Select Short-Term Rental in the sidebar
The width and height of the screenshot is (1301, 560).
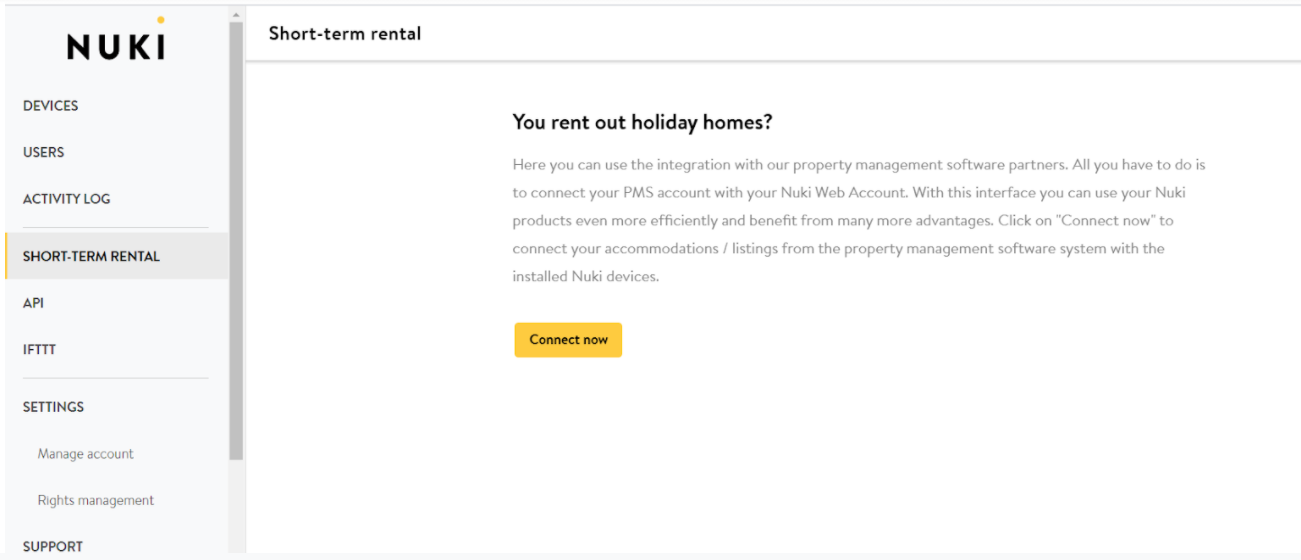(x=91, y=256)
